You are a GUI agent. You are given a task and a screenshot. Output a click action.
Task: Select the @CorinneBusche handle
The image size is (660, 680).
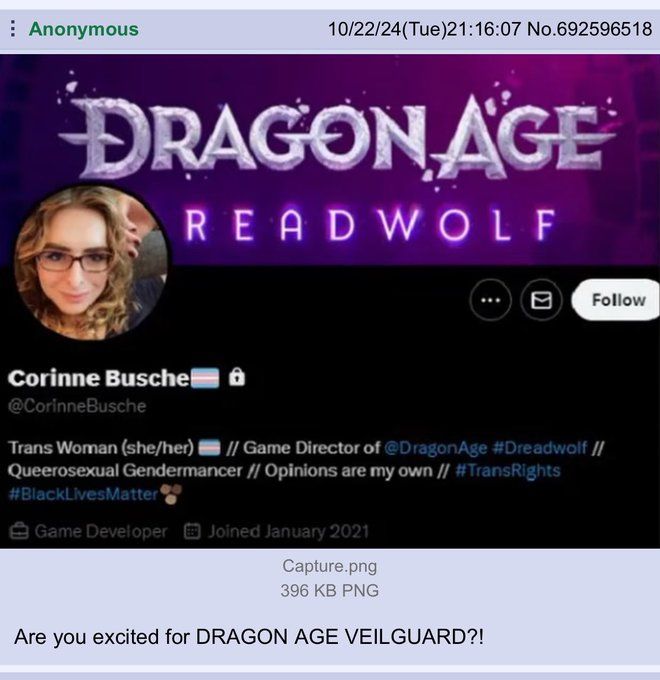pos(77,406)
